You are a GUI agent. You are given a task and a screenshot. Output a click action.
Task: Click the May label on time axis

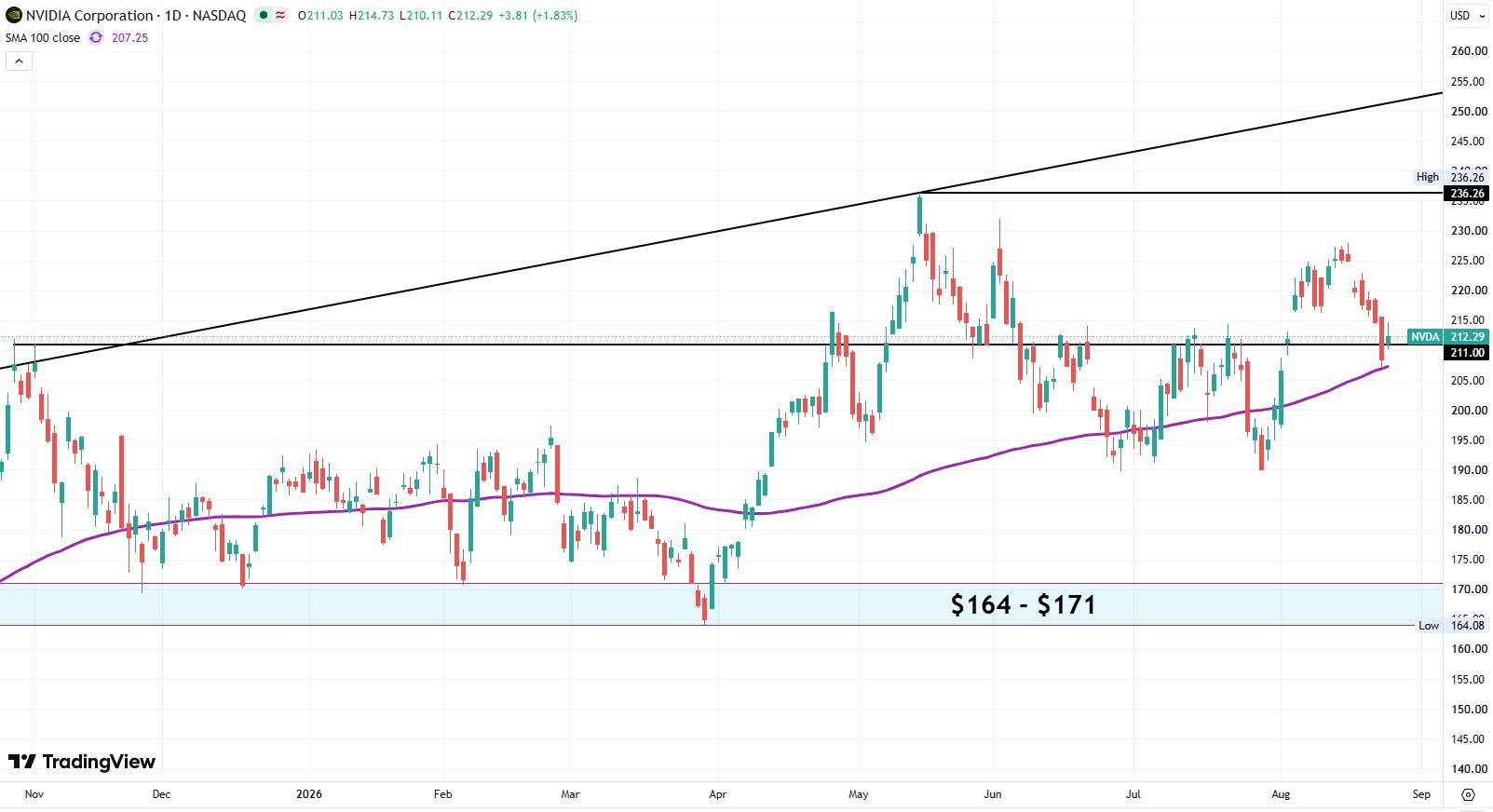click(x=859, y=794)
